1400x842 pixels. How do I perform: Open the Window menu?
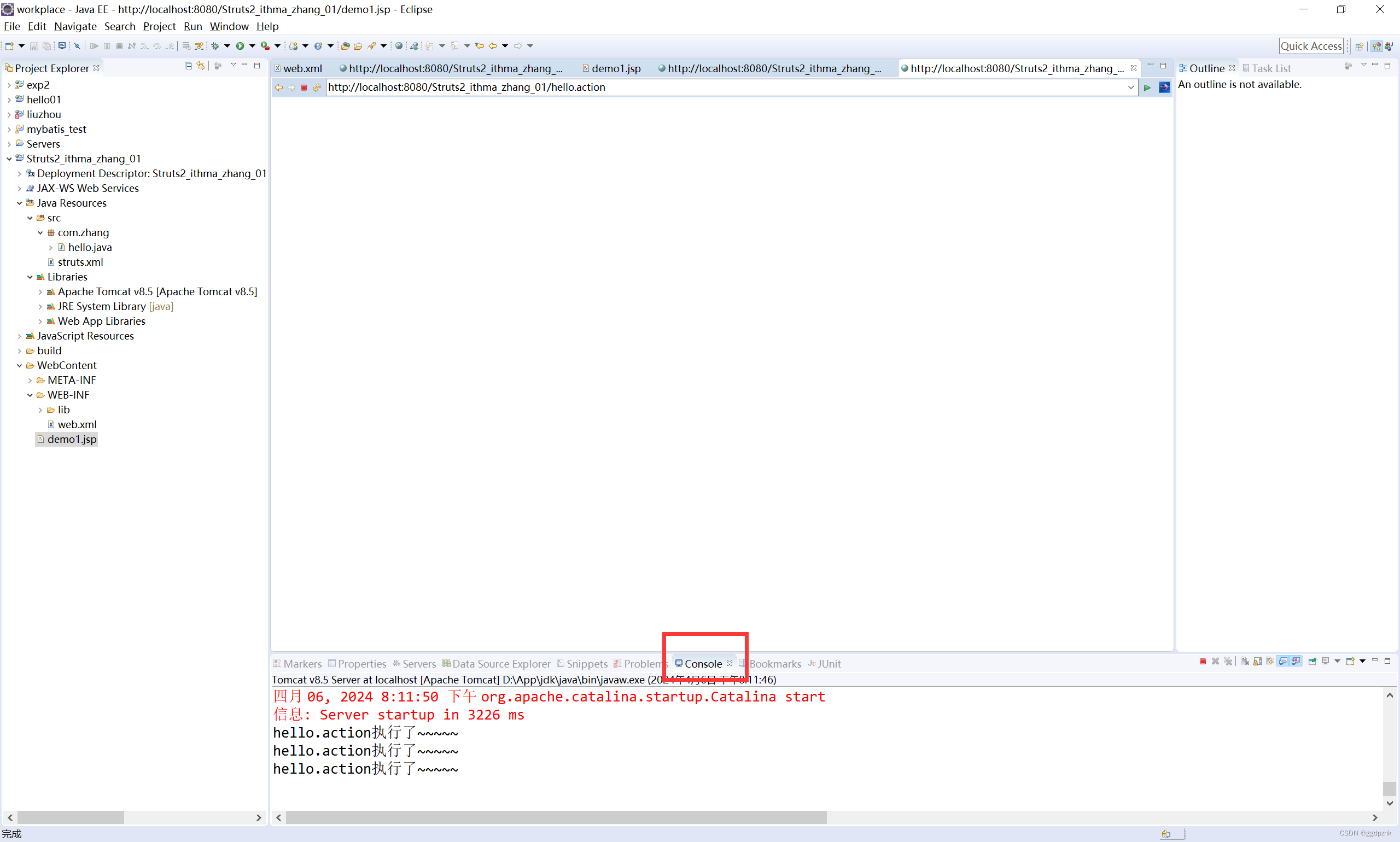[229, 26]
